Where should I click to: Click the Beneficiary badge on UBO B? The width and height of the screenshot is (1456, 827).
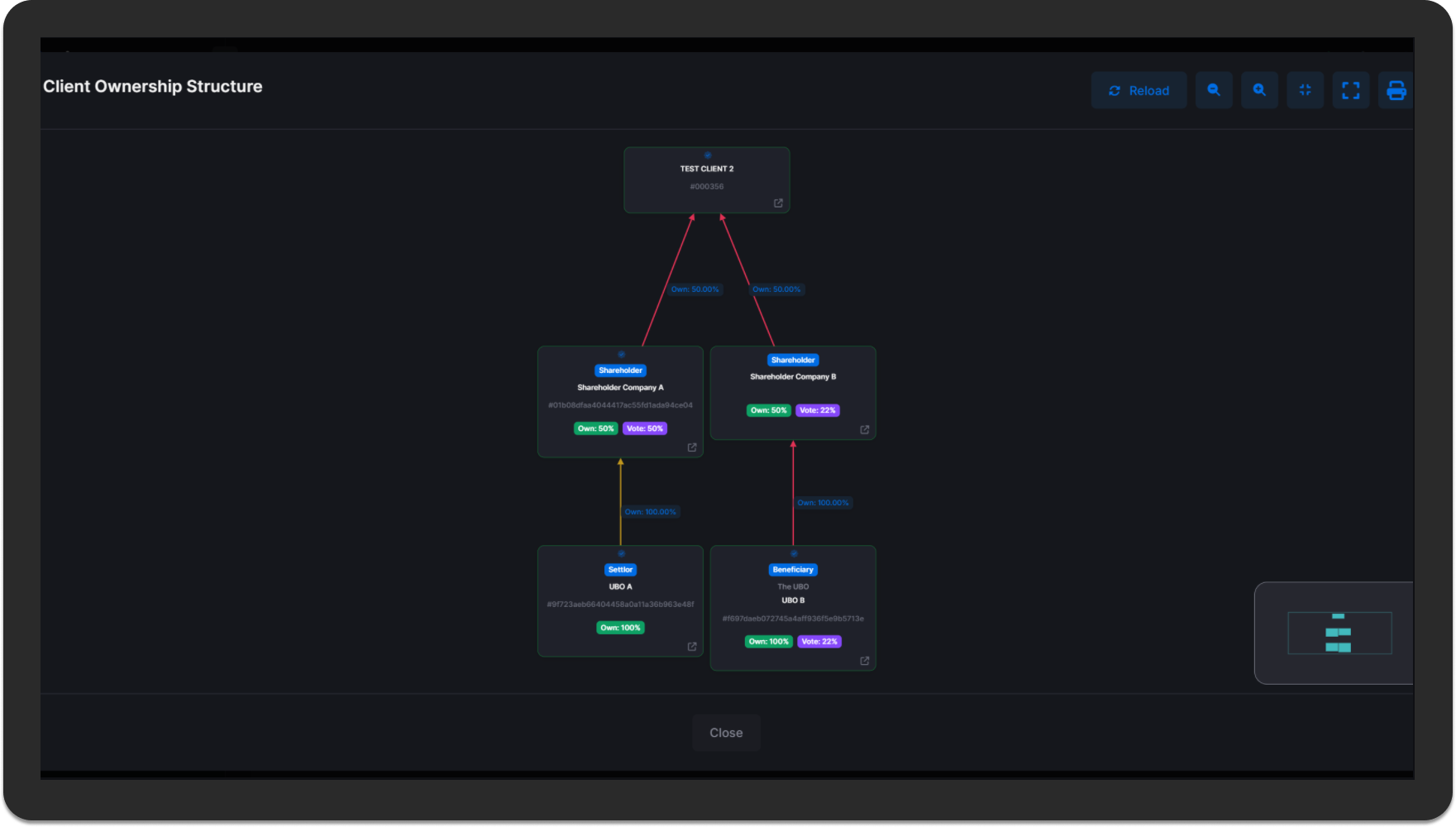tap(793, 570)
